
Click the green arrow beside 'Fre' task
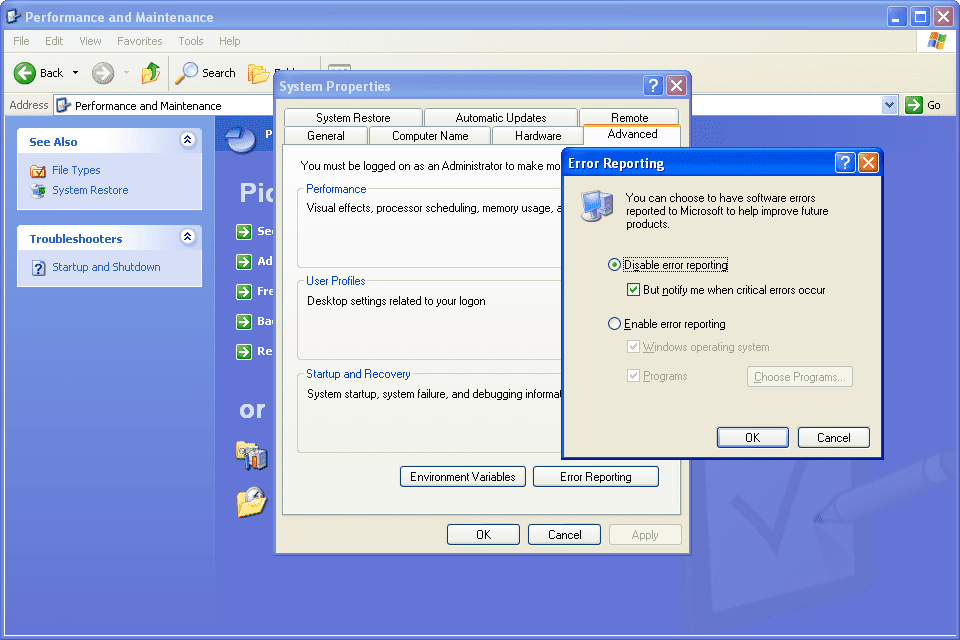(244, 292)
